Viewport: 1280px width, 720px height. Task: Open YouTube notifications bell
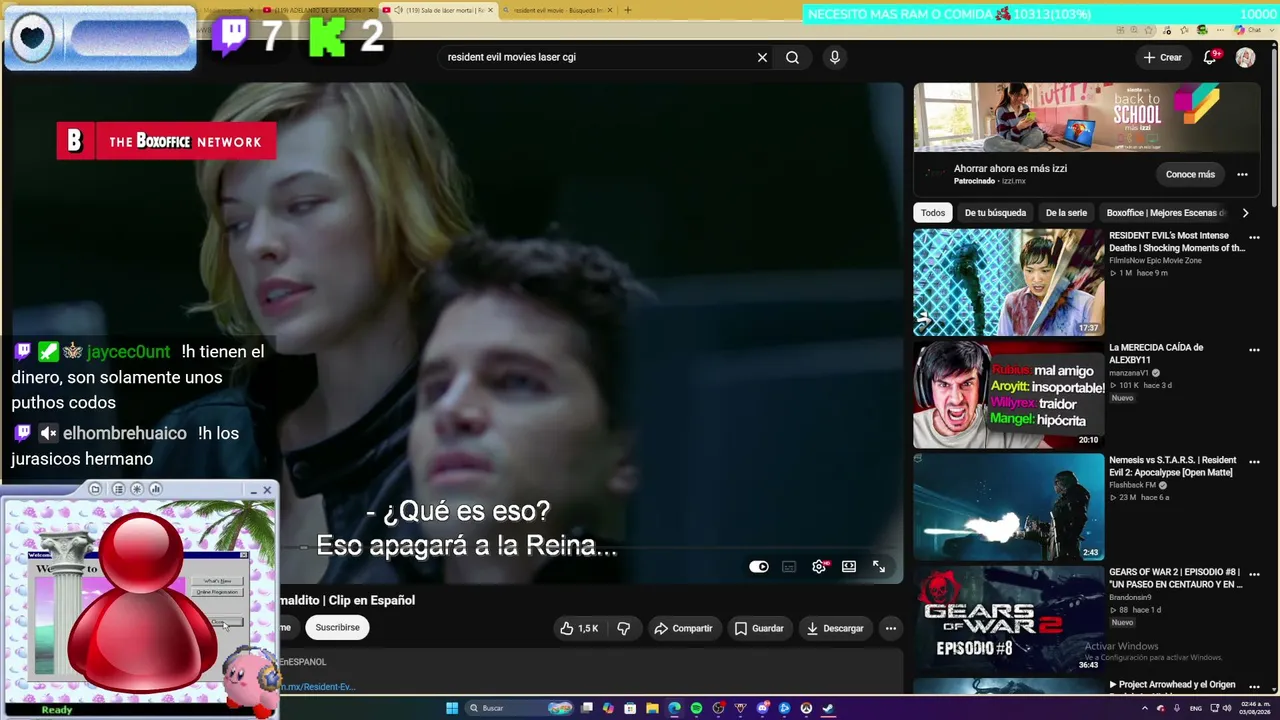tap(1210, 57)
